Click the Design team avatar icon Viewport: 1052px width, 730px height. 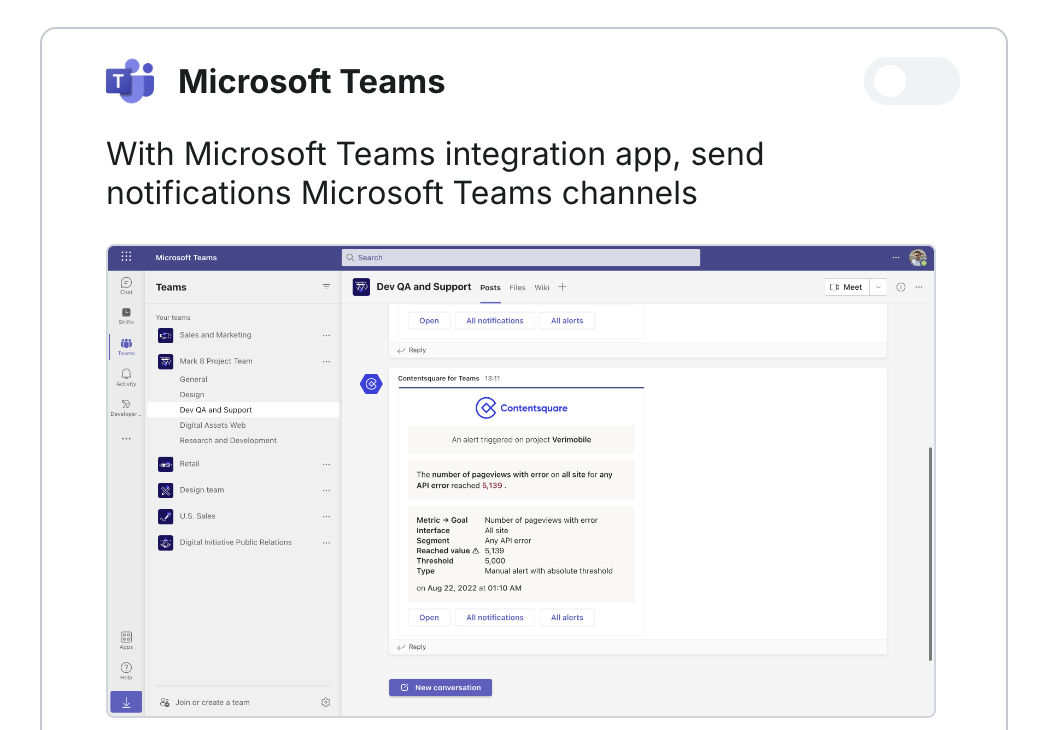(x=166, y=490)
